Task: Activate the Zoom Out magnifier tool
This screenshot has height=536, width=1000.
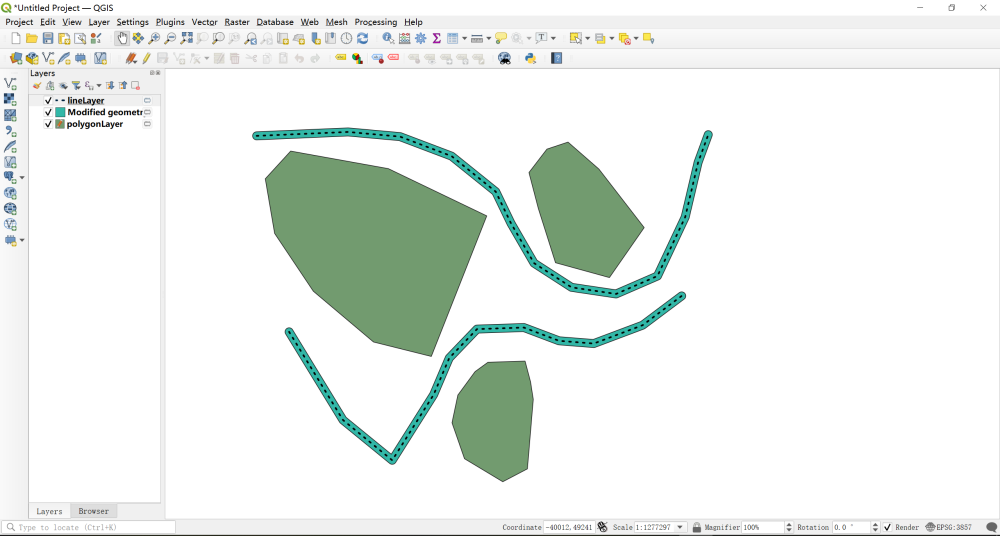Action: point(170,38)
